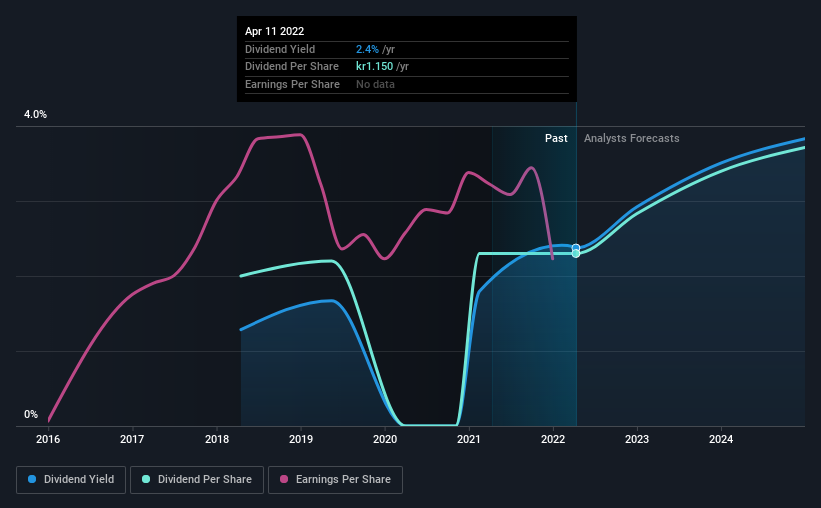This screenshot has width=821, height=508.
Task: Click the Past section label
Action: (x=556, y=138)
